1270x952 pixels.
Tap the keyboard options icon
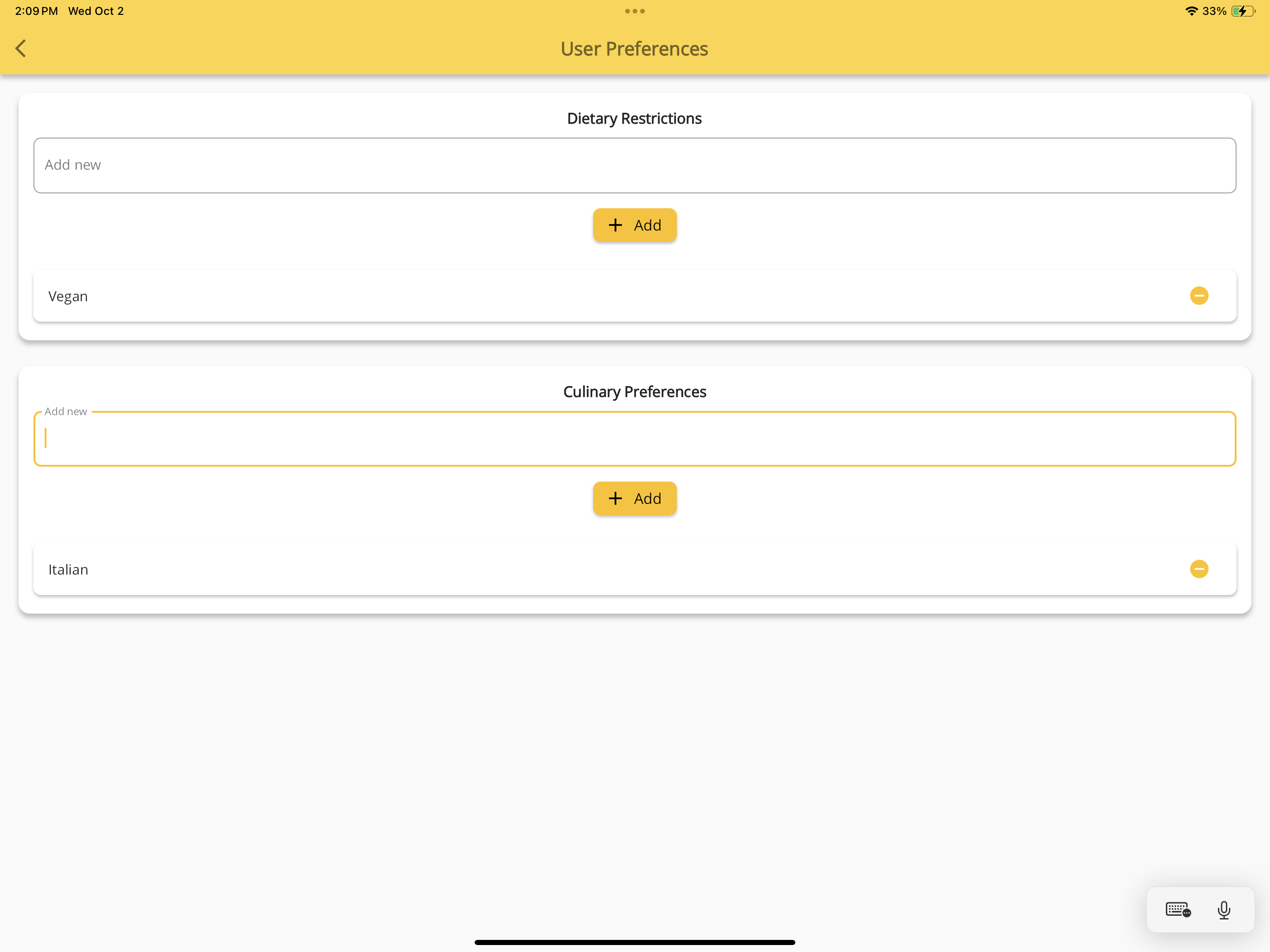tap(1178, 910)
